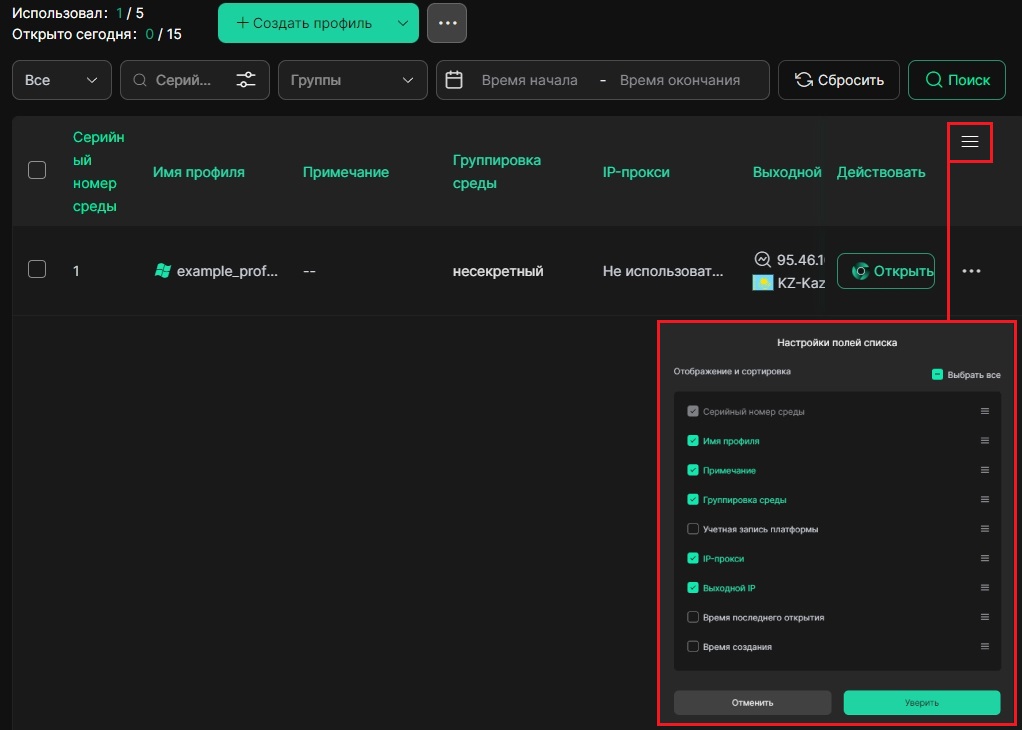Click the Группировка среды column header
The width and height of the screenshot is (1022, 730).
(497, 171)
